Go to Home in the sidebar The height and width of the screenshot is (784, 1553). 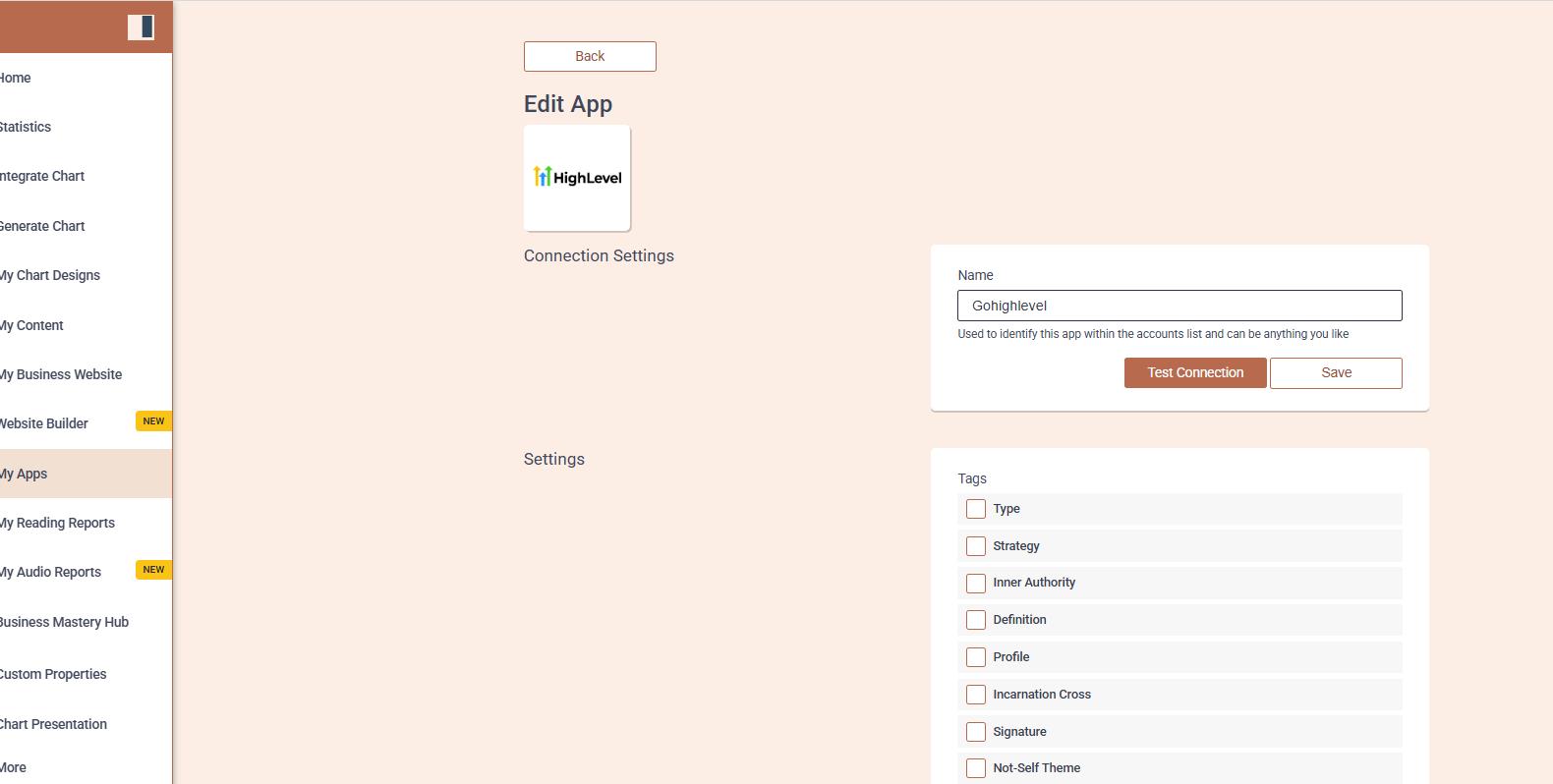point(15,78)
